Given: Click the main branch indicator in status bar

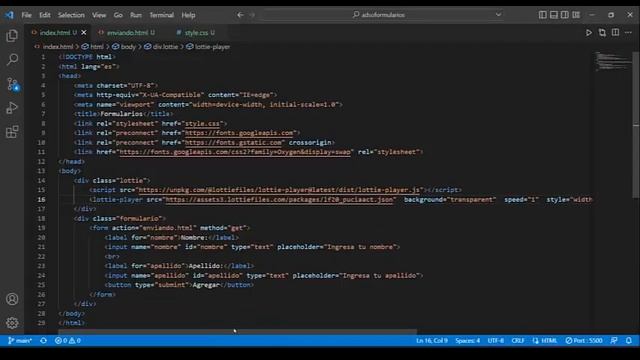Looking at the screenshot, I should (x=20, y=340).
